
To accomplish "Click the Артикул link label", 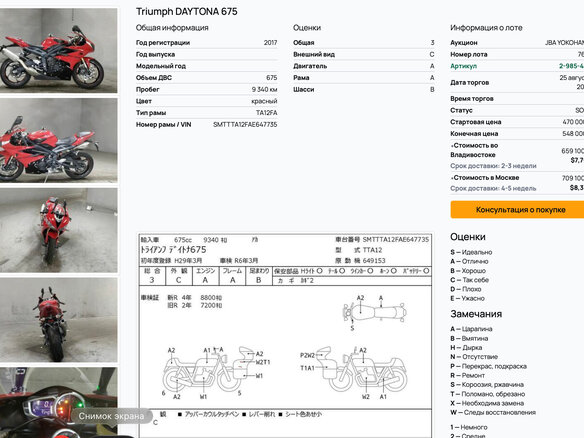I will click(x=463, y=66).
